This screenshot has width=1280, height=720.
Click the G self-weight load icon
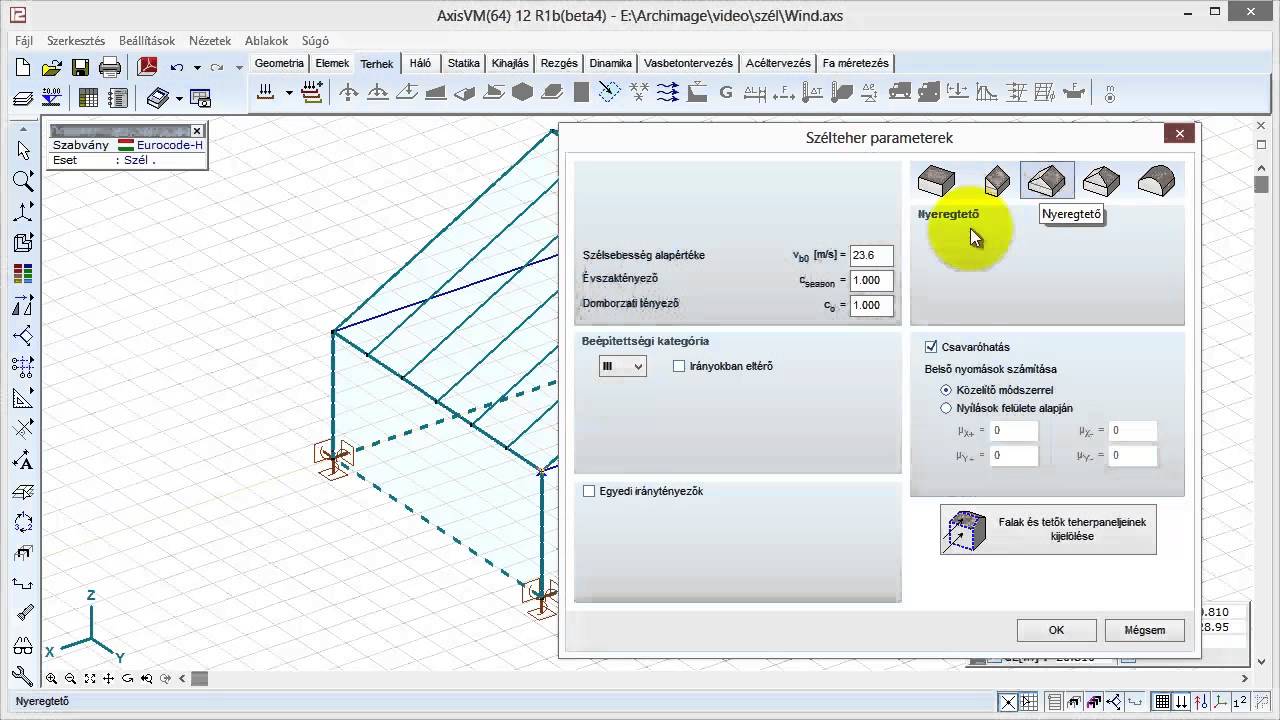pyautogui.click(x=726, y=93)
